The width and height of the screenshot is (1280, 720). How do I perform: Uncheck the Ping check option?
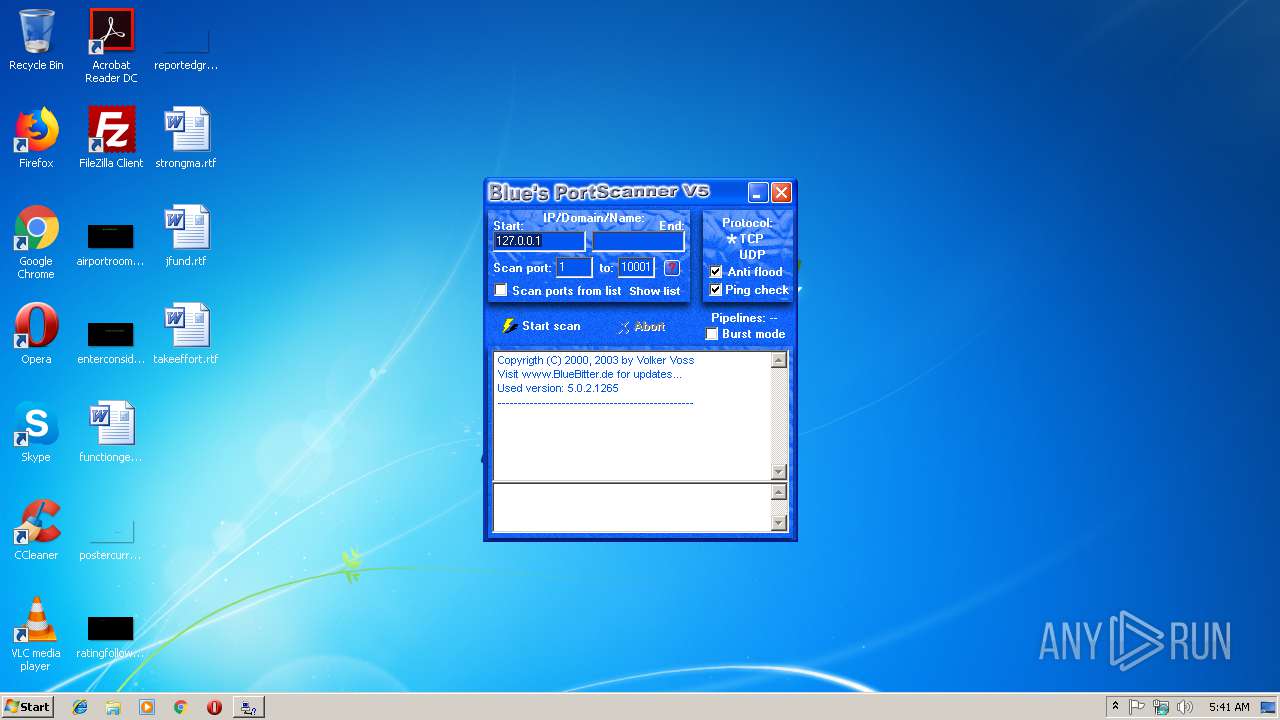pos(715,290)
